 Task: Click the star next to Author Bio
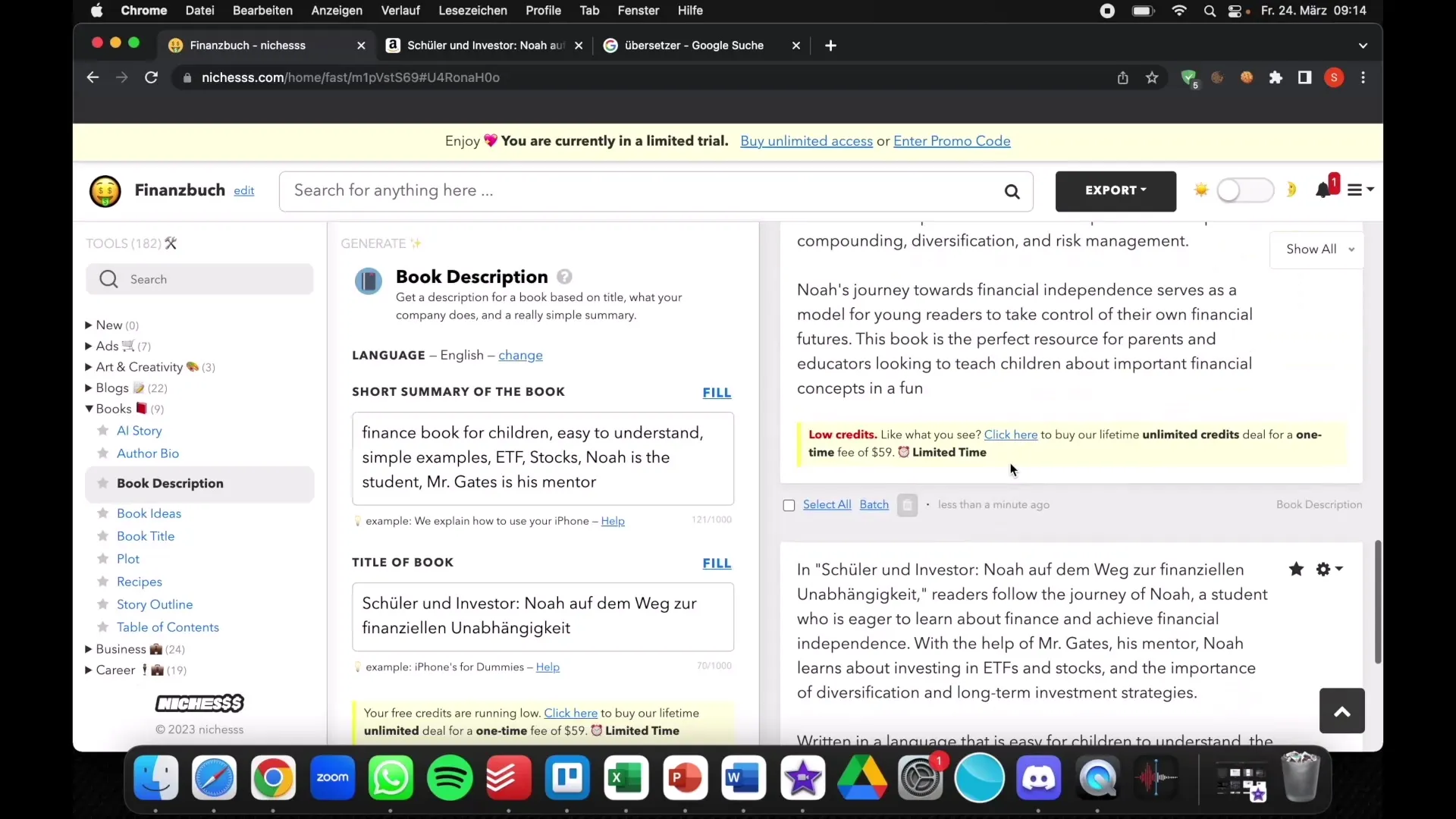pos(102,453)
